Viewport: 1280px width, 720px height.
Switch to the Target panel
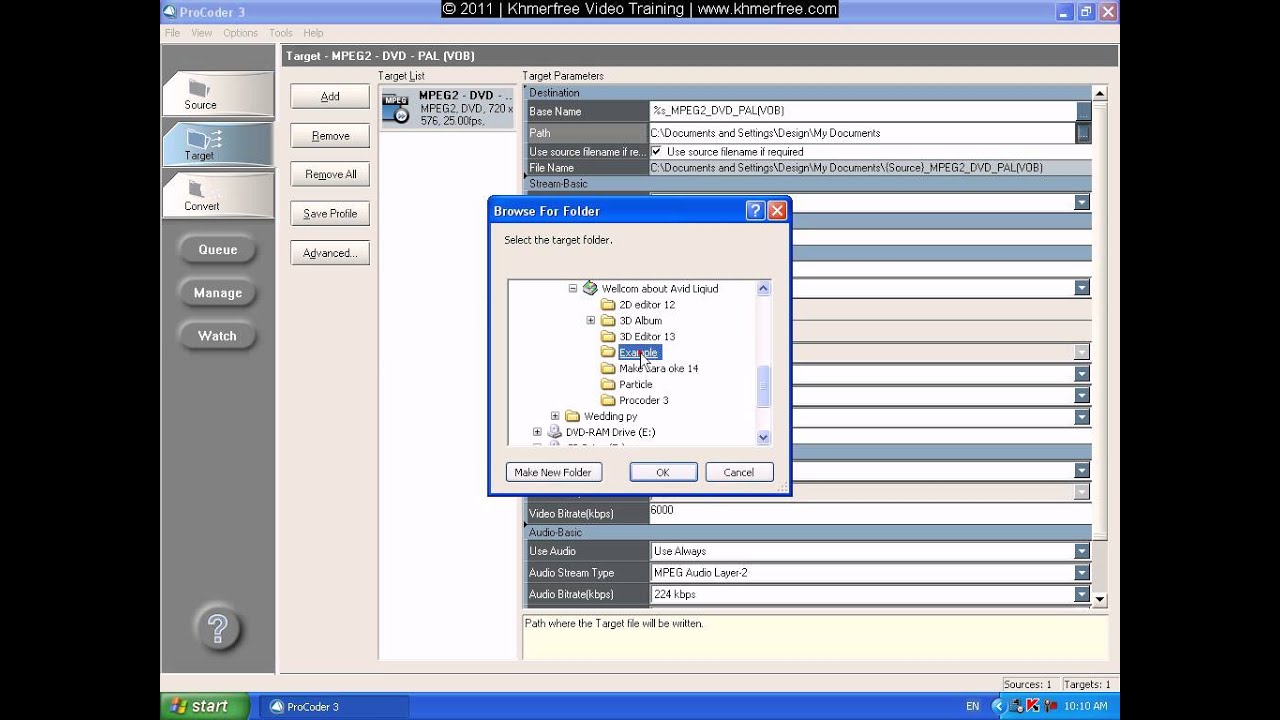point(217,144)
